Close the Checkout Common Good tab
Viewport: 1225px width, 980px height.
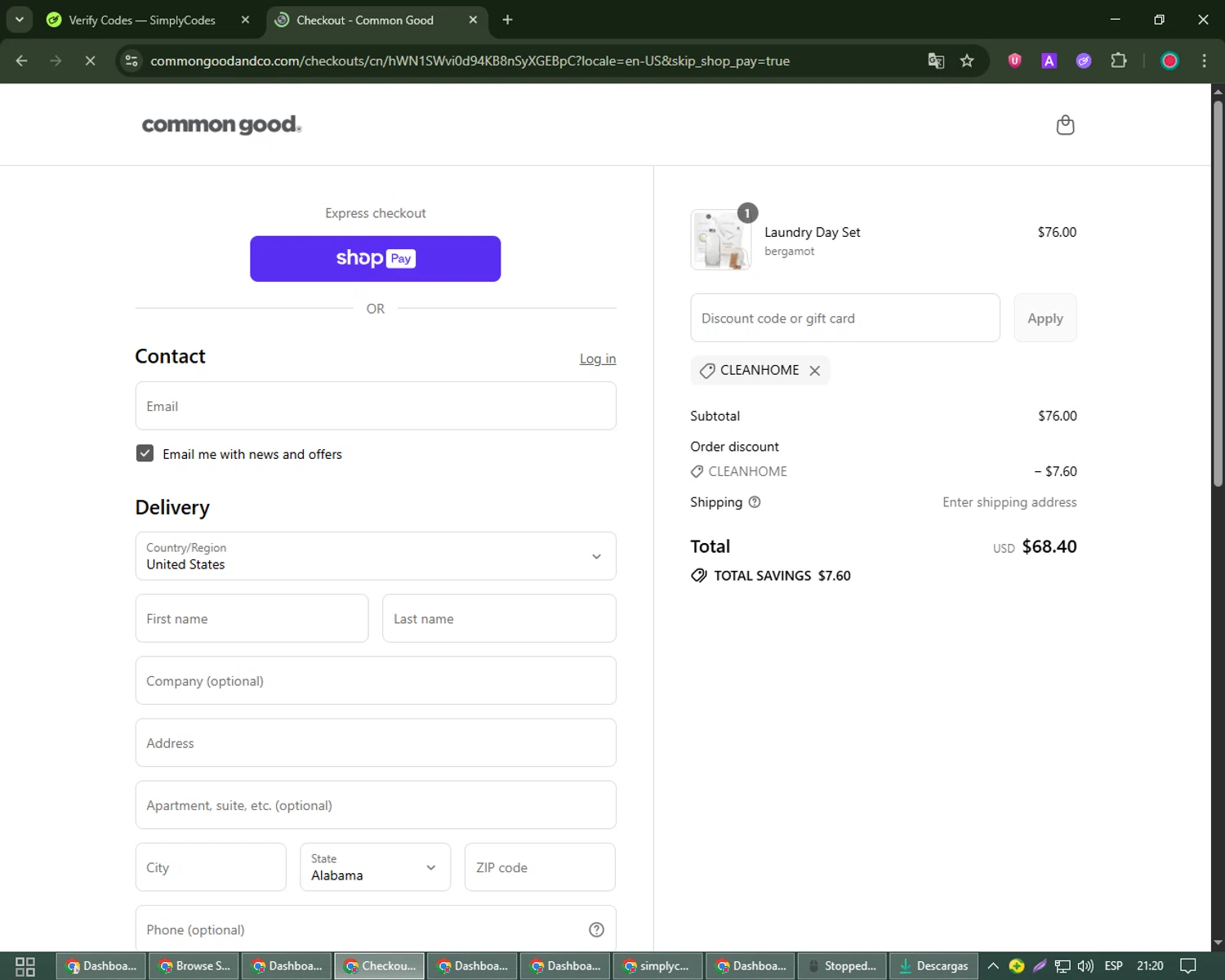coord(473,20)
